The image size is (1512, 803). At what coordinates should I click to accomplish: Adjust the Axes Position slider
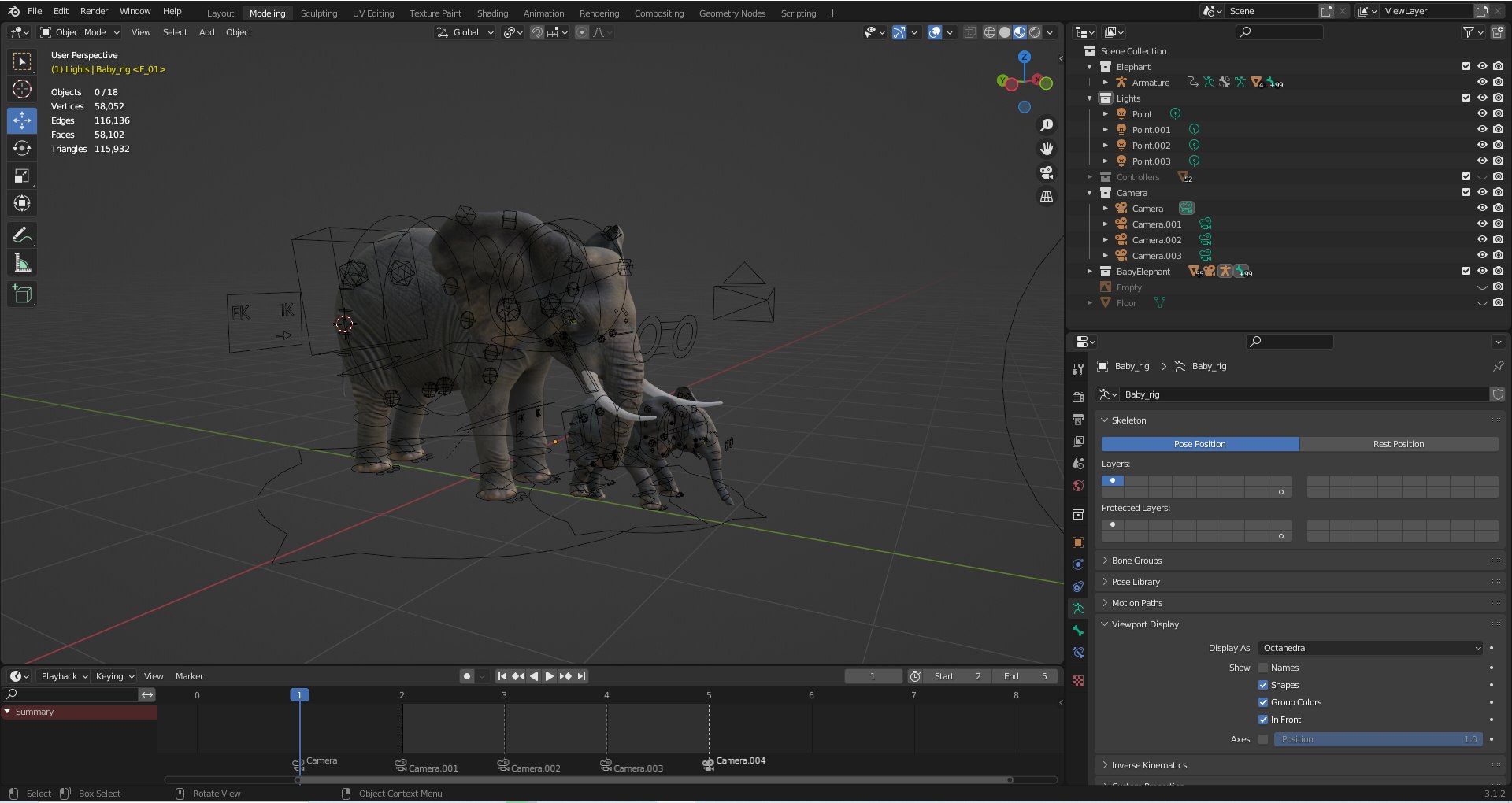click(1378, 739)
